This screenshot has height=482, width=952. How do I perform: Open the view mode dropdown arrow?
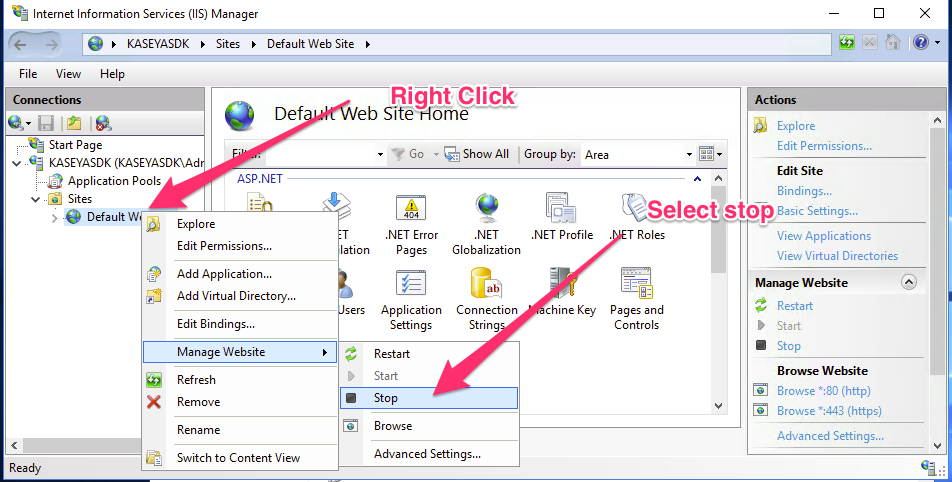tap(719, 154)
